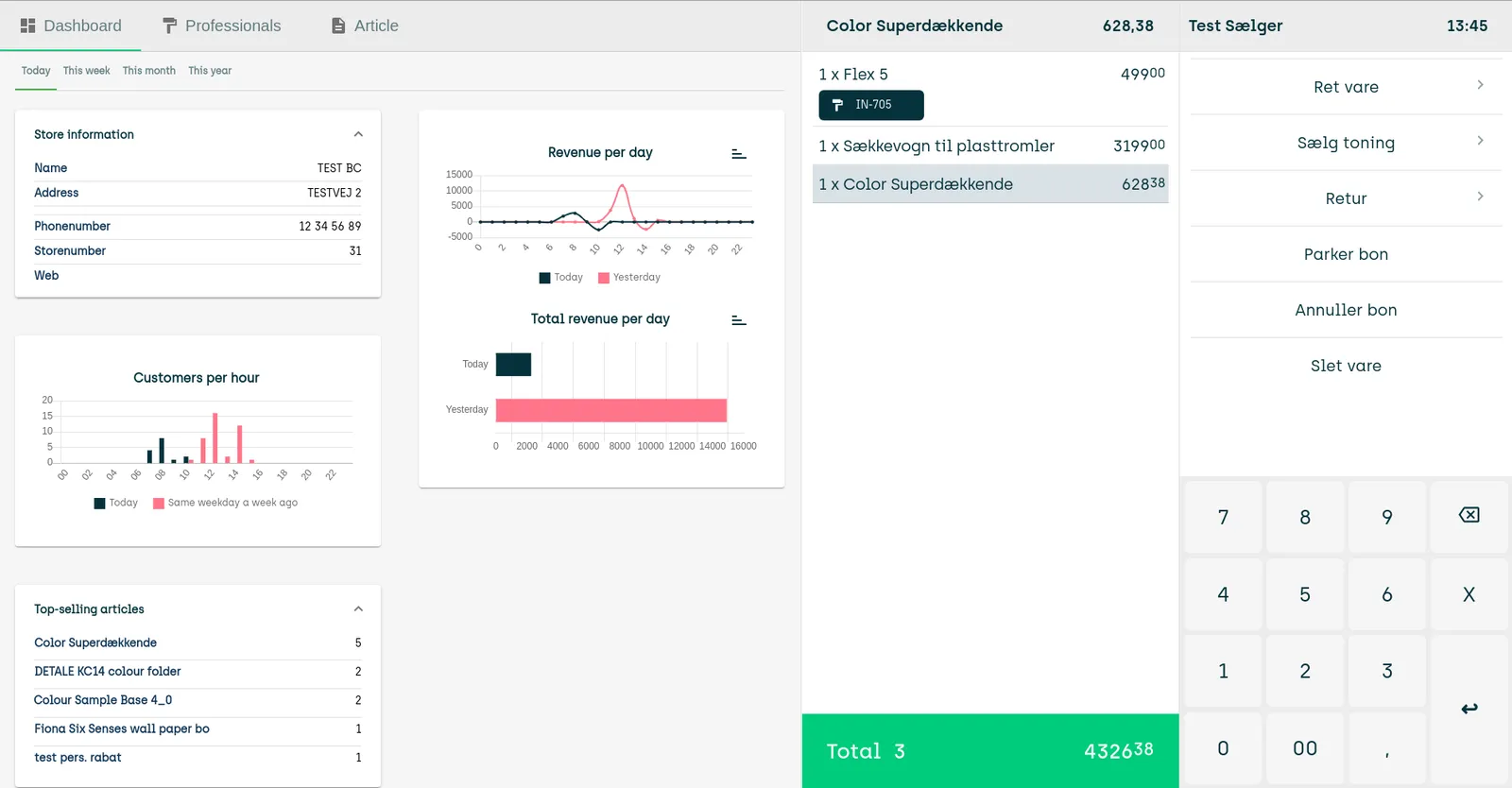
Task: Tap keypad digit 8
Action: 1305,517
